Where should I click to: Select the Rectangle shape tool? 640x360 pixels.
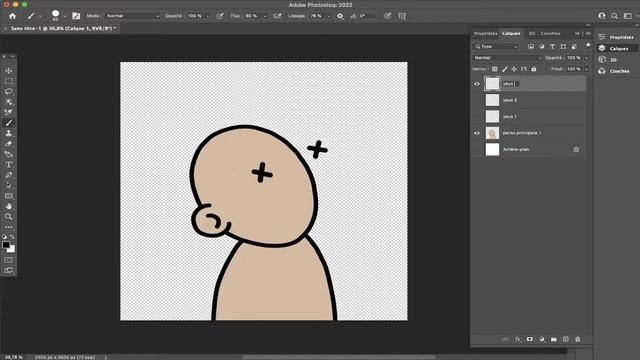(x=9, y=196)
